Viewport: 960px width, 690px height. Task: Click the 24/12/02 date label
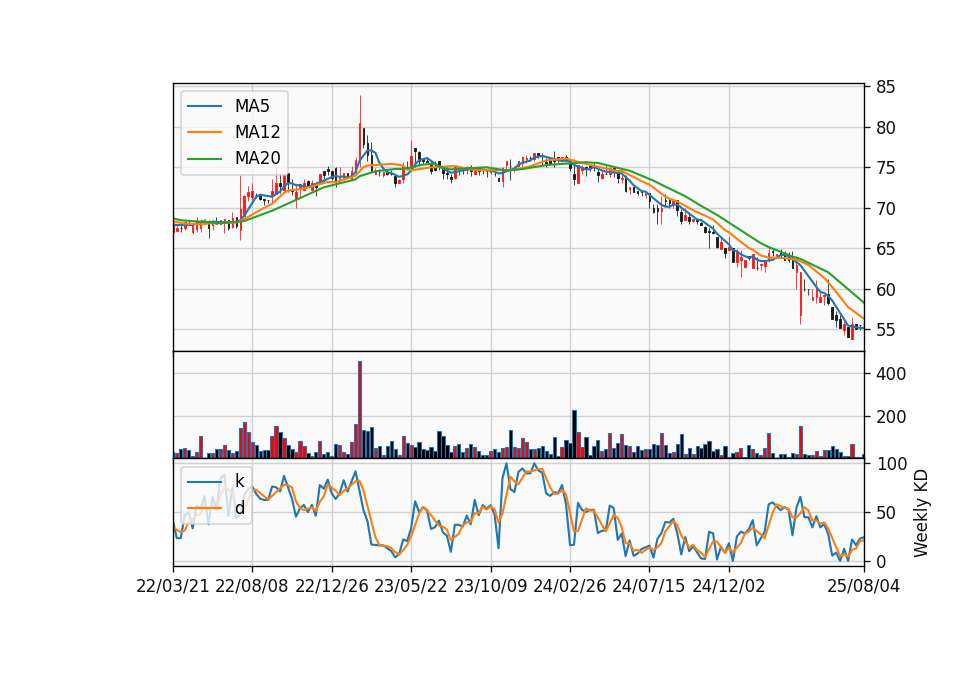coord(729,586)
